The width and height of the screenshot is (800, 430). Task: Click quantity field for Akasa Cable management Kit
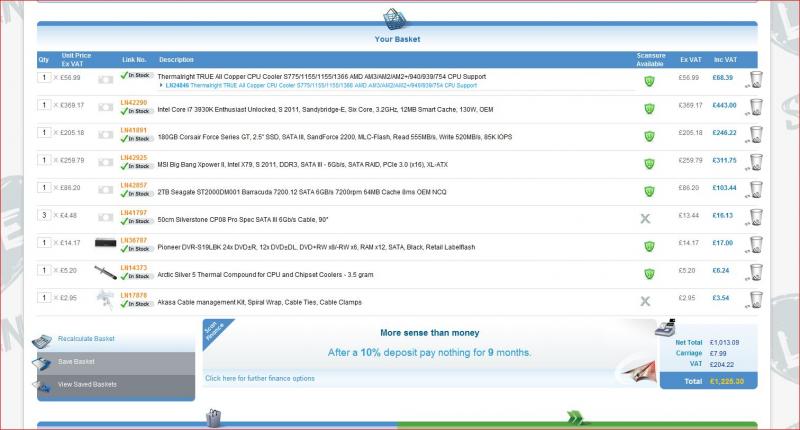coord(44,298)
